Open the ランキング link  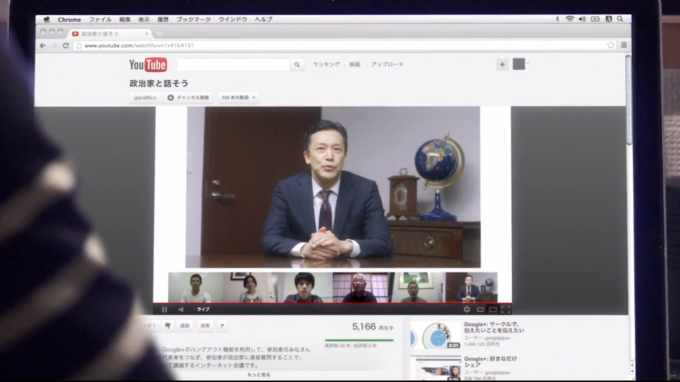pyautogui.click(x=327, y=64)
